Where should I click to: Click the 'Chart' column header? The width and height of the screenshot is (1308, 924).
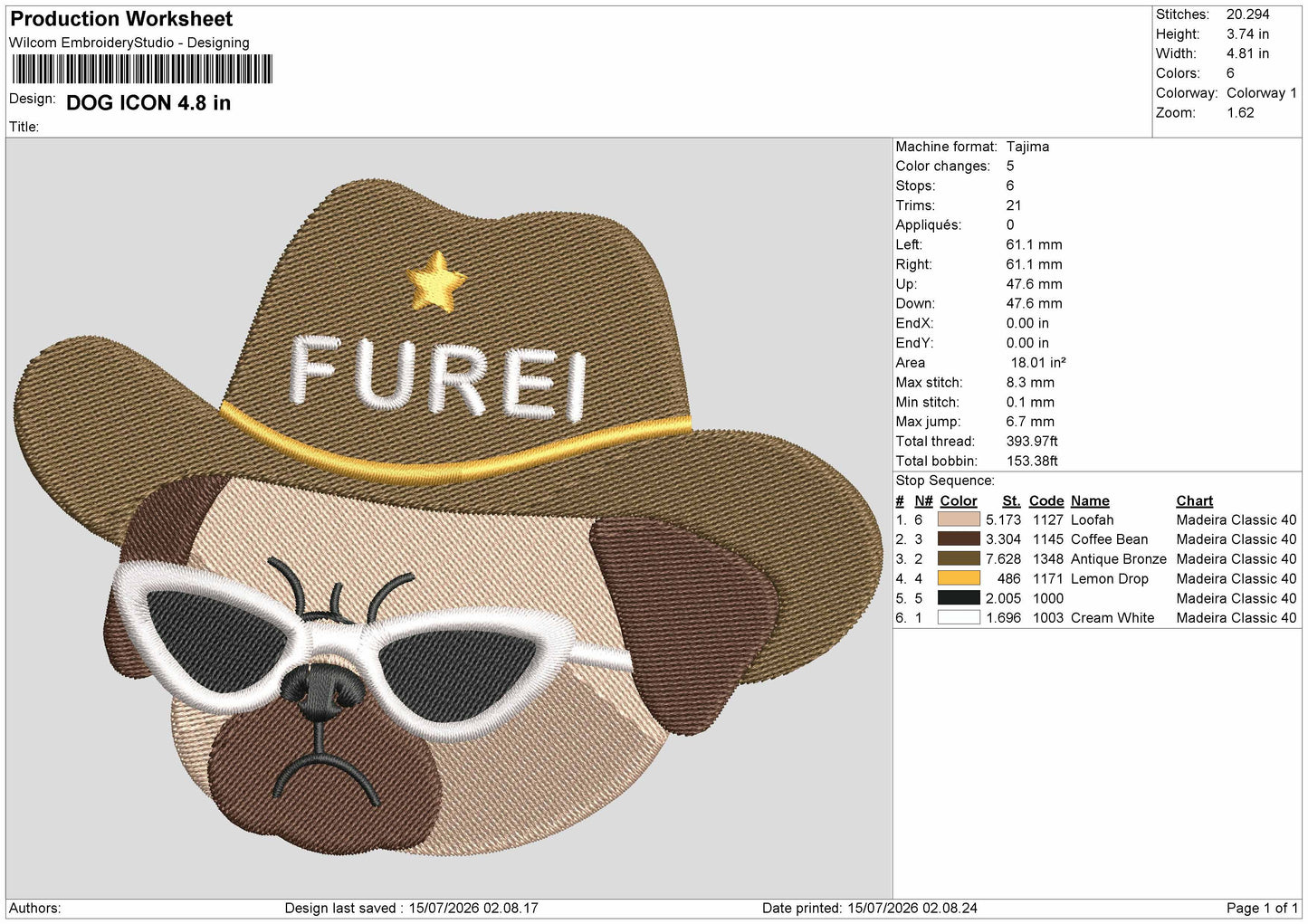pyautogui.click(x=1195, y=501)
